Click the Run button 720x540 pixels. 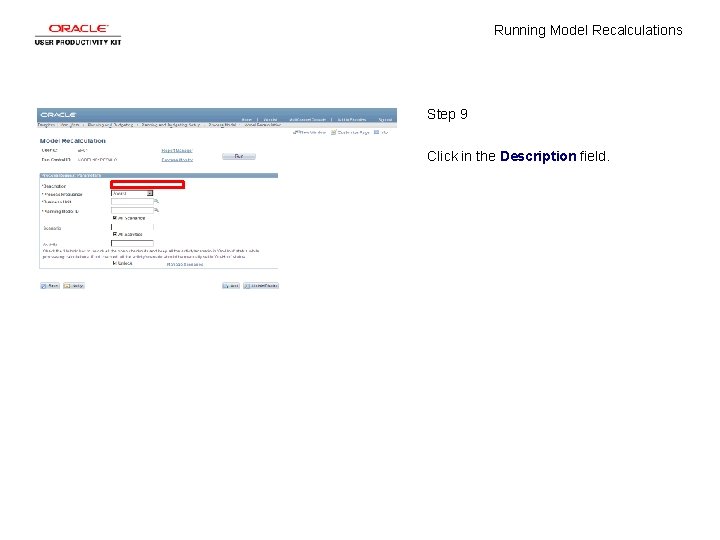tap(239, 157)
